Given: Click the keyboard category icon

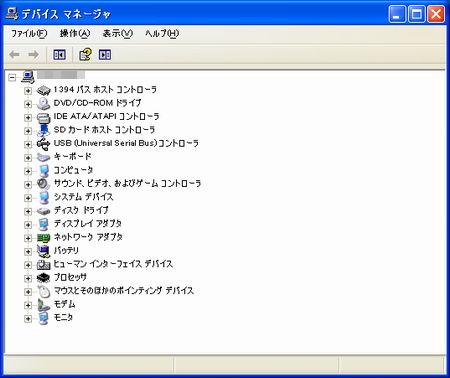Looking at the screenshot, I should coord(43,157).
